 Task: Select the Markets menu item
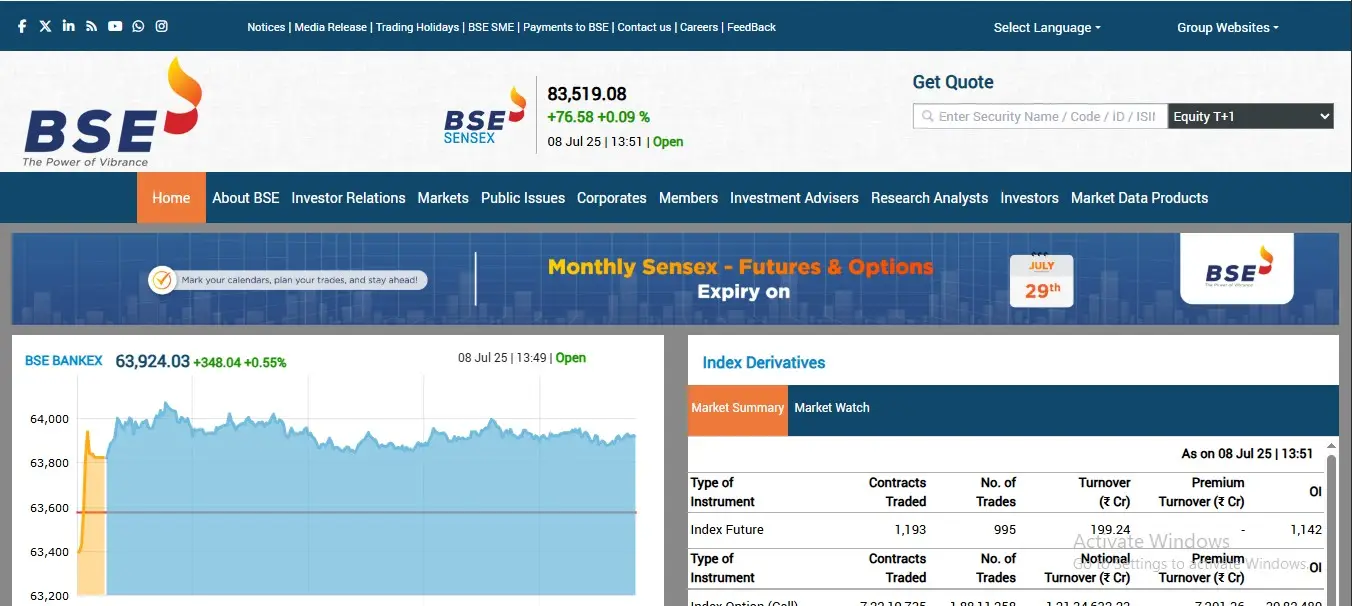pos(443,197)
